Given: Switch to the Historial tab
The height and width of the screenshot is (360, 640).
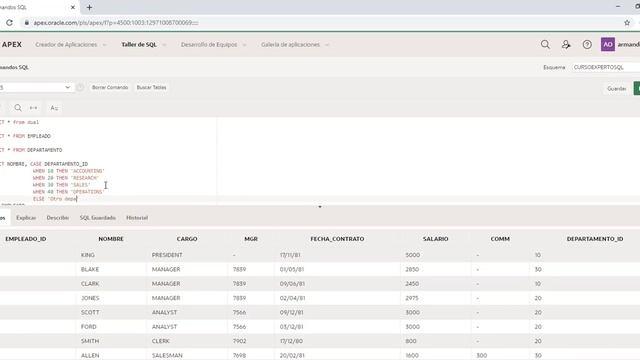Looking at the screenshot, I should pos(137,218).
